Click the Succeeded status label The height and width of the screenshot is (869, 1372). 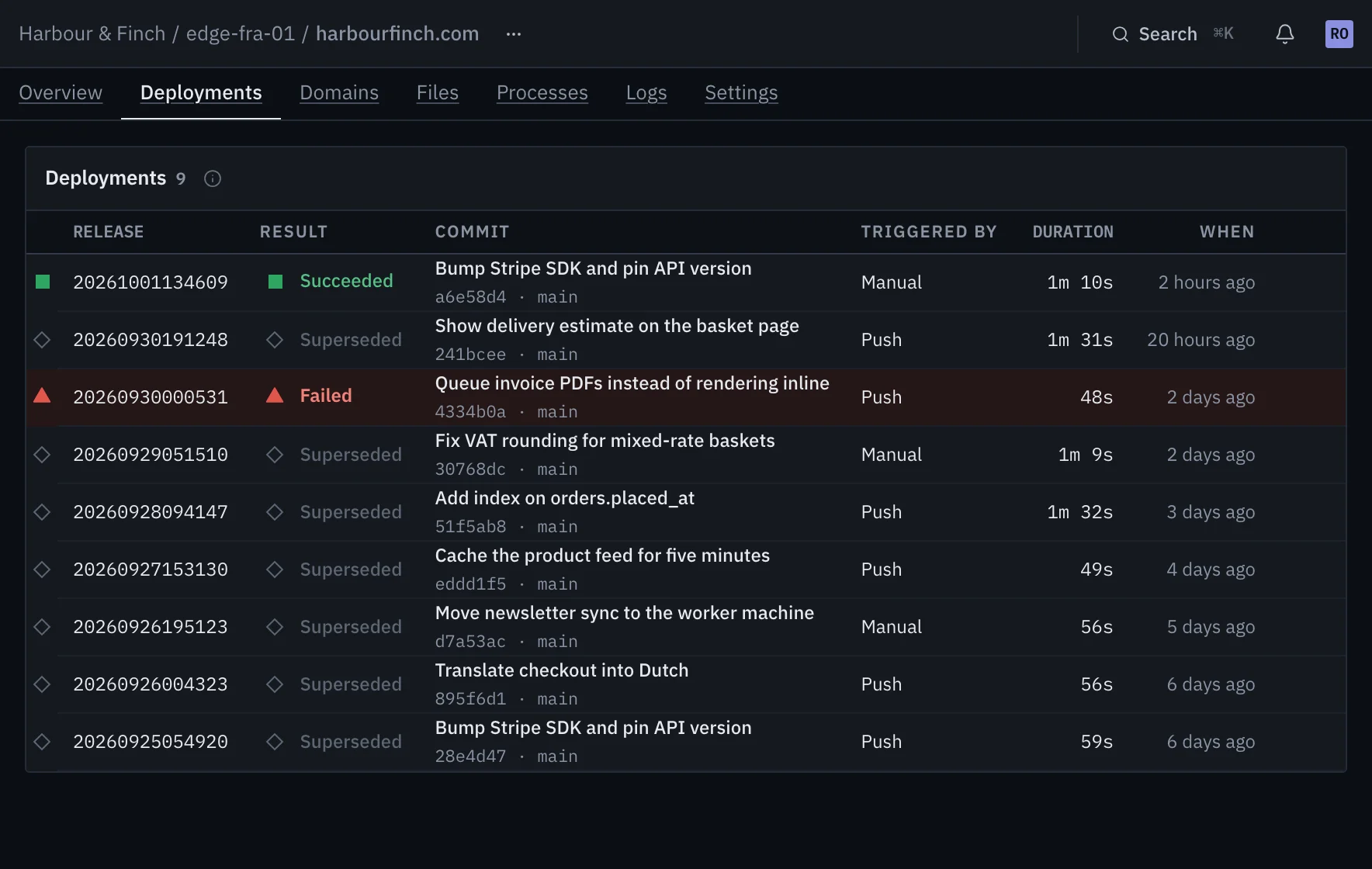pos(346,281)
